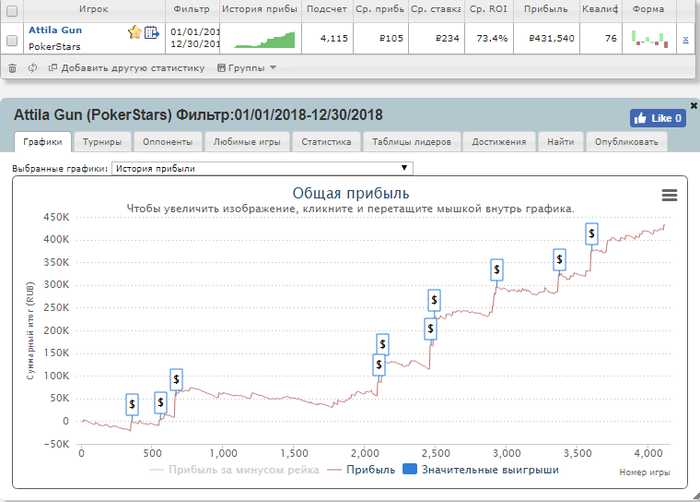Viewport: 700px width, 502px height.
Task: Open the calendar schedule icon beside Attila Gun
Action: (x=151, y=32)
